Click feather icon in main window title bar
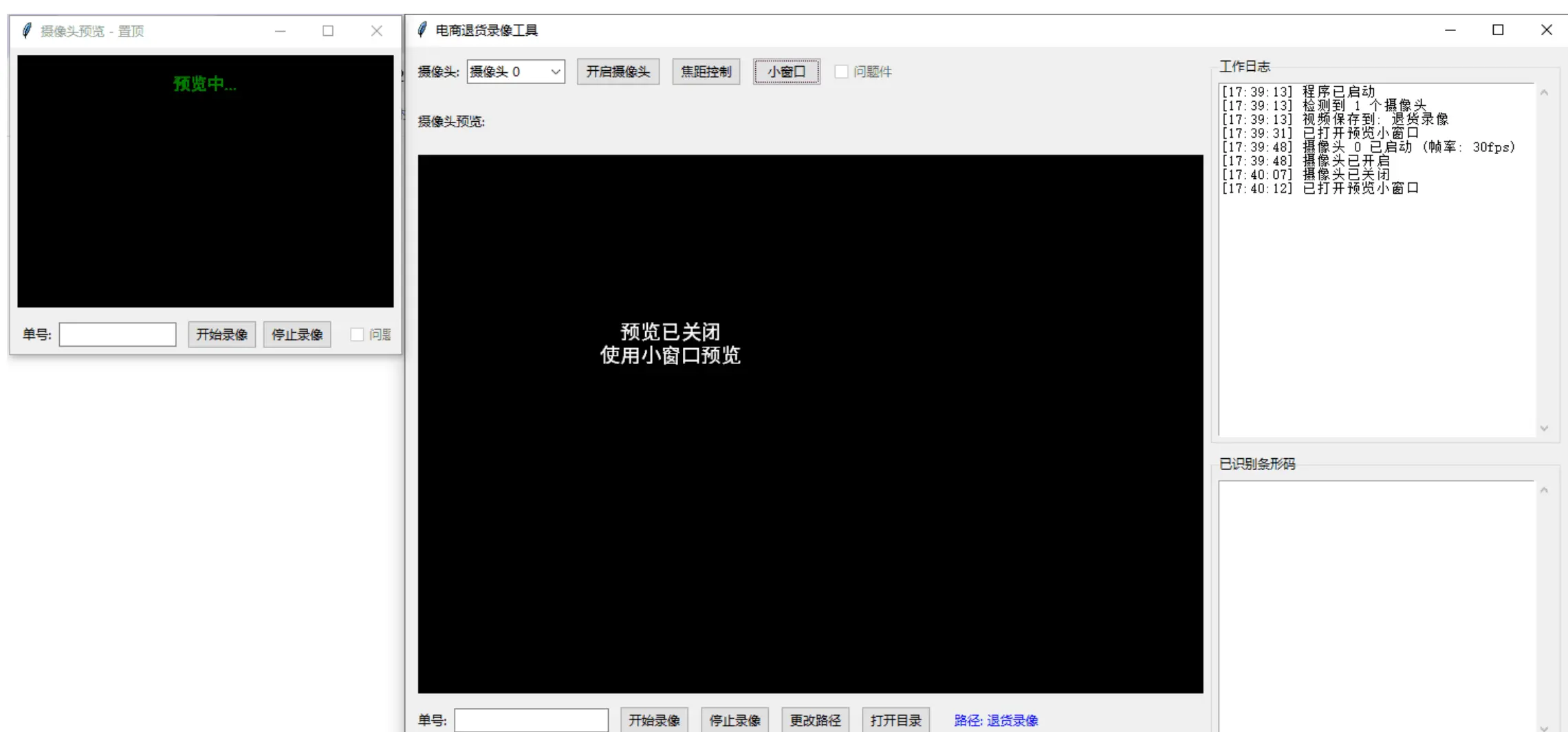 422,30
